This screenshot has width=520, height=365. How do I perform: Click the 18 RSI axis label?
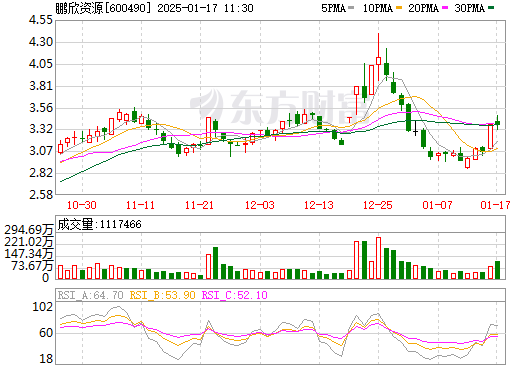point(46,359)
